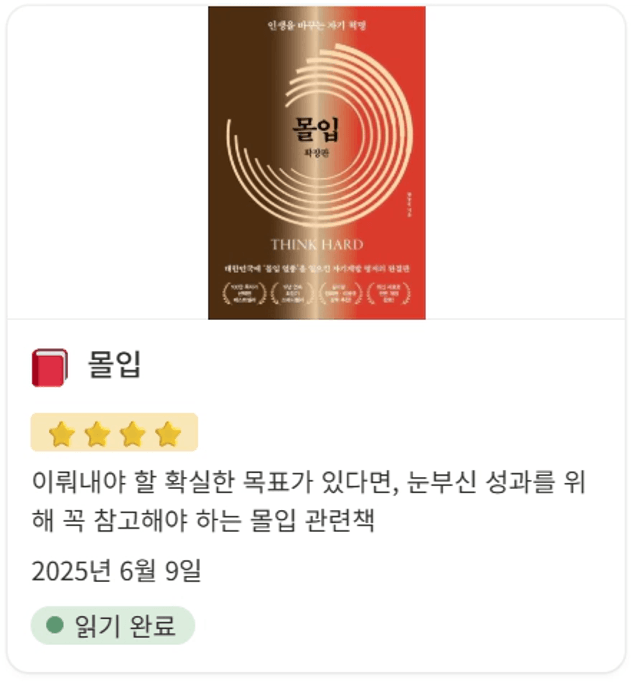This screenshot has width=640, height=687.
Task: Click the third star in the rating
Action: pos(132,434)
